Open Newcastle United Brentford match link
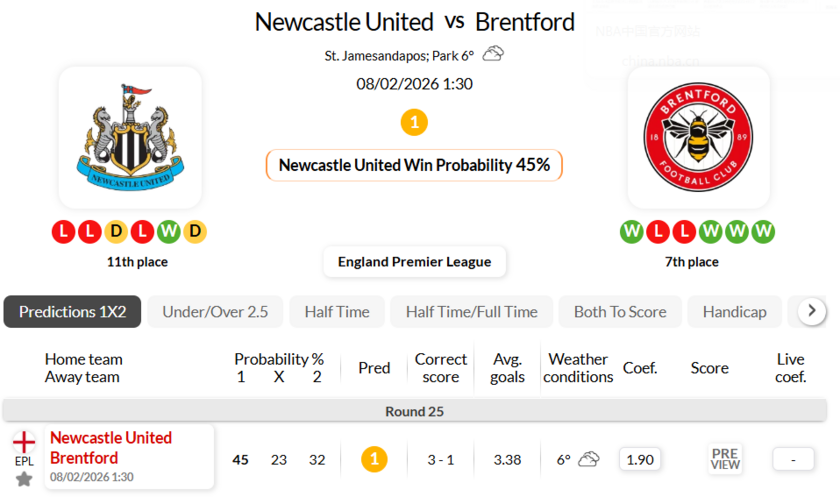This screenshot has height=504, width=840. click(x=111, y=448)
